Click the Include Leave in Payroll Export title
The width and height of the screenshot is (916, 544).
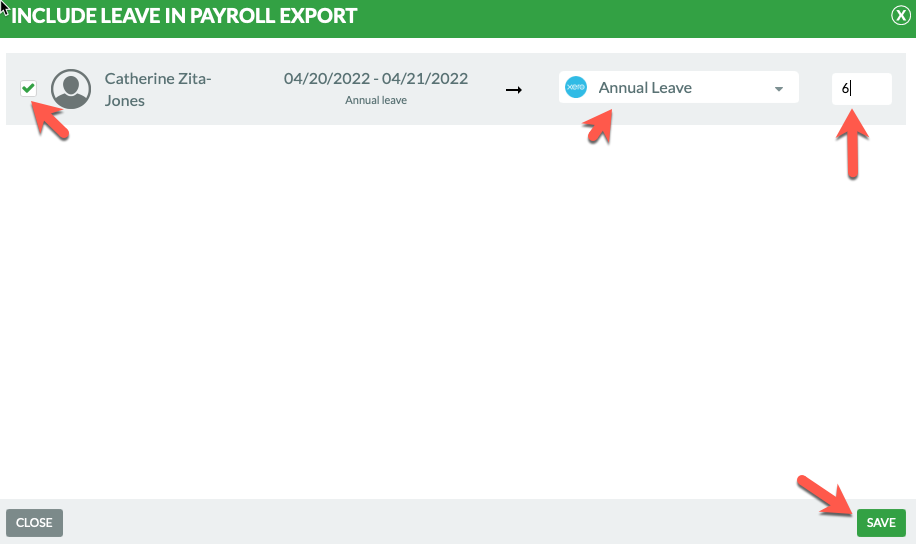tap(184, 16)
